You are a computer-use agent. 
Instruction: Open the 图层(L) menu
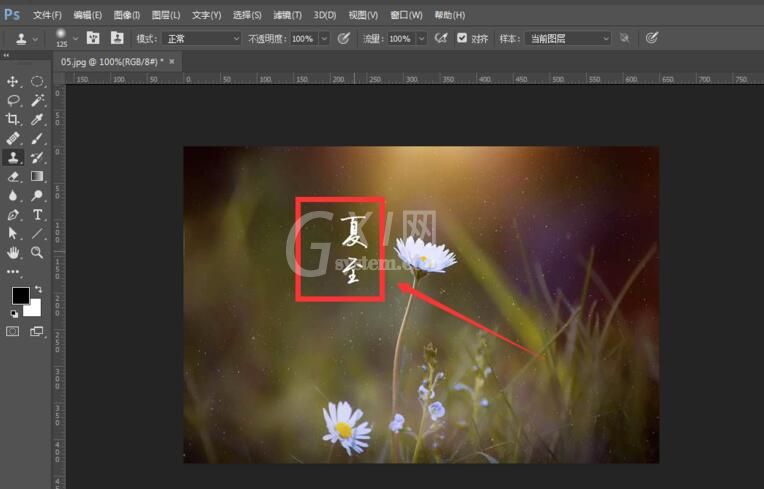(x=166, y=15)
